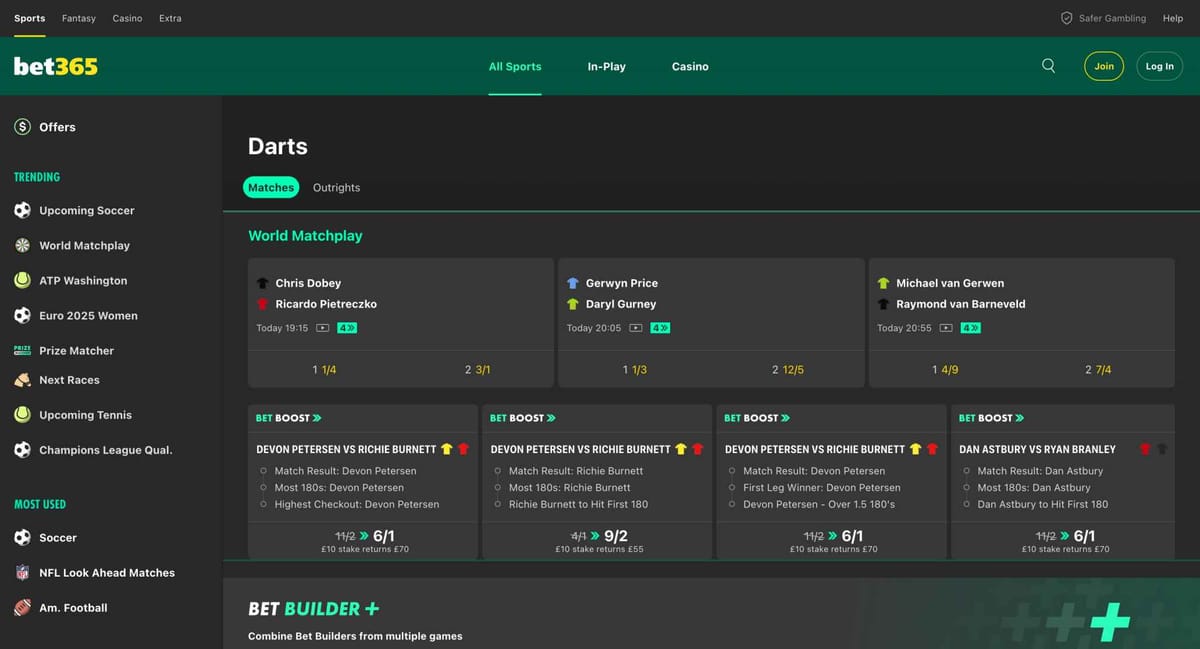
Task: Click Gerwyn Price's blue shirt icon
Action: [573, 283]
